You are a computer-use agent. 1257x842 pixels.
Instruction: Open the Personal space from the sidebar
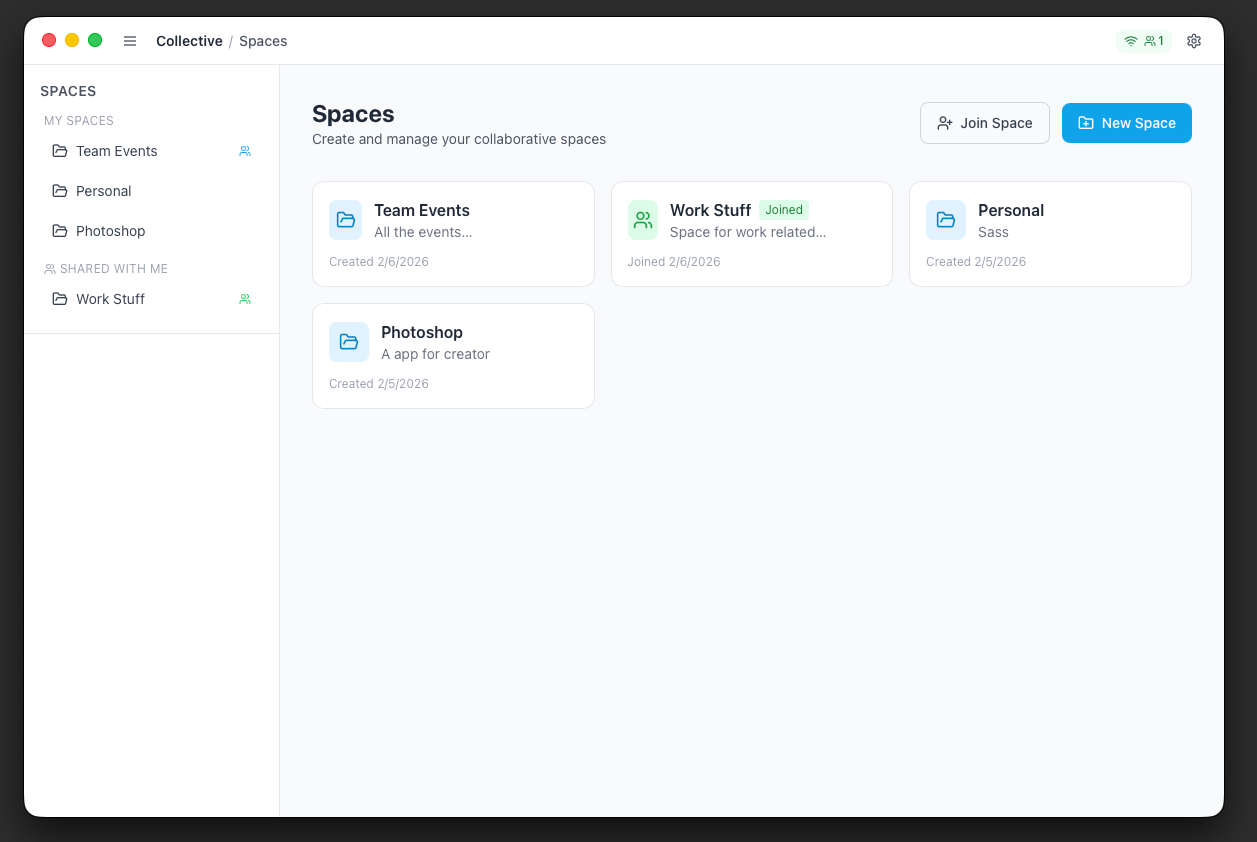tap(103, 191)
